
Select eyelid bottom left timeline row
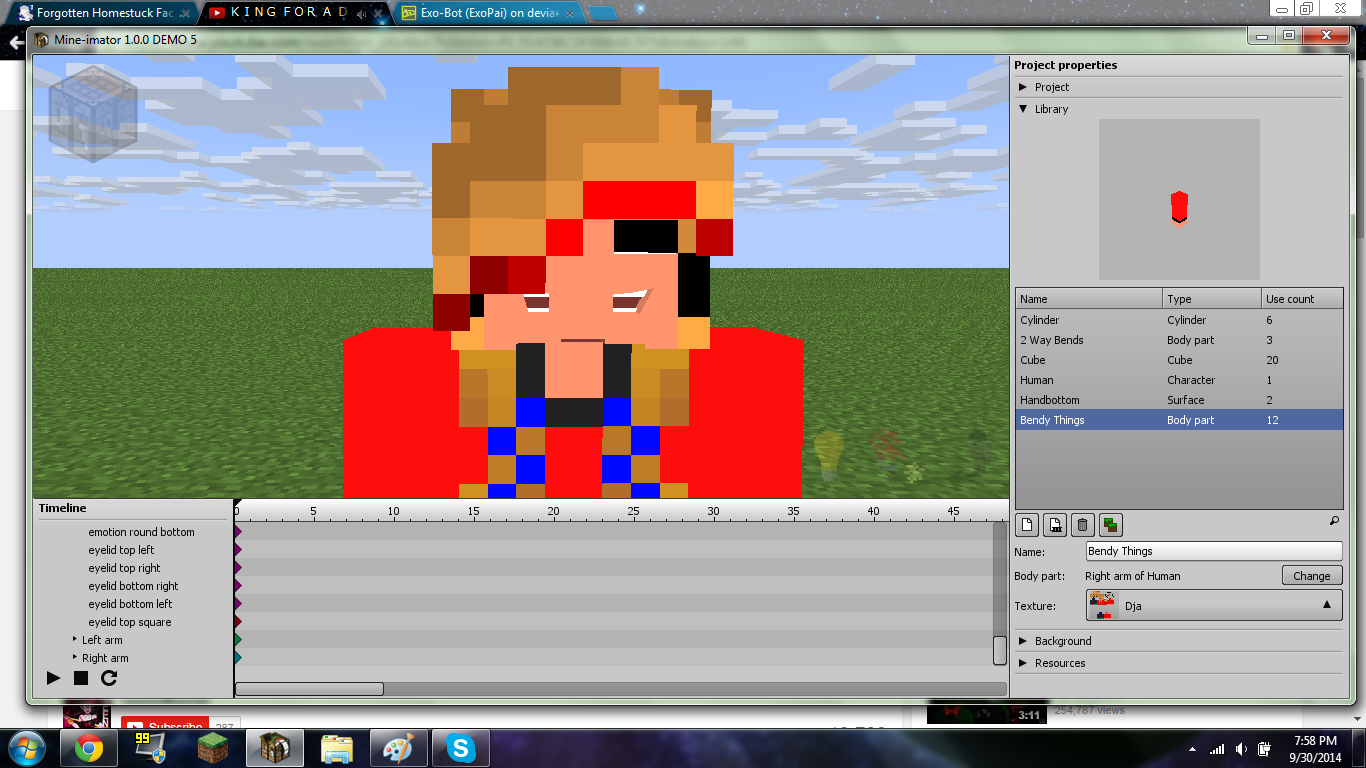point(130,604)
